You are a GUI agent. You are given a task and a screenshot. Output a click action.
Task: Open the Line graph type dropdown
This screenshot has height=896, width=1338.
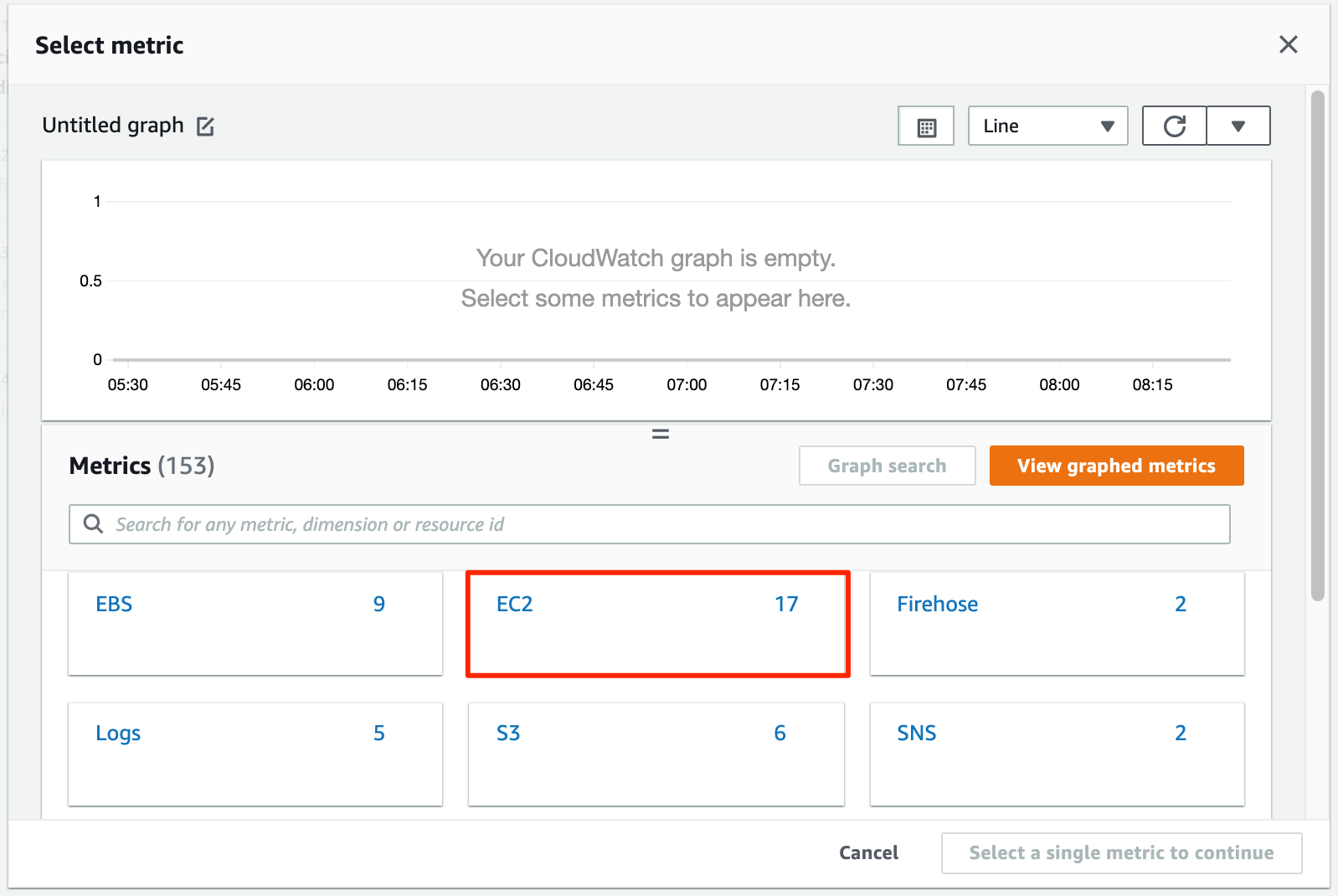pos(1048,126)
